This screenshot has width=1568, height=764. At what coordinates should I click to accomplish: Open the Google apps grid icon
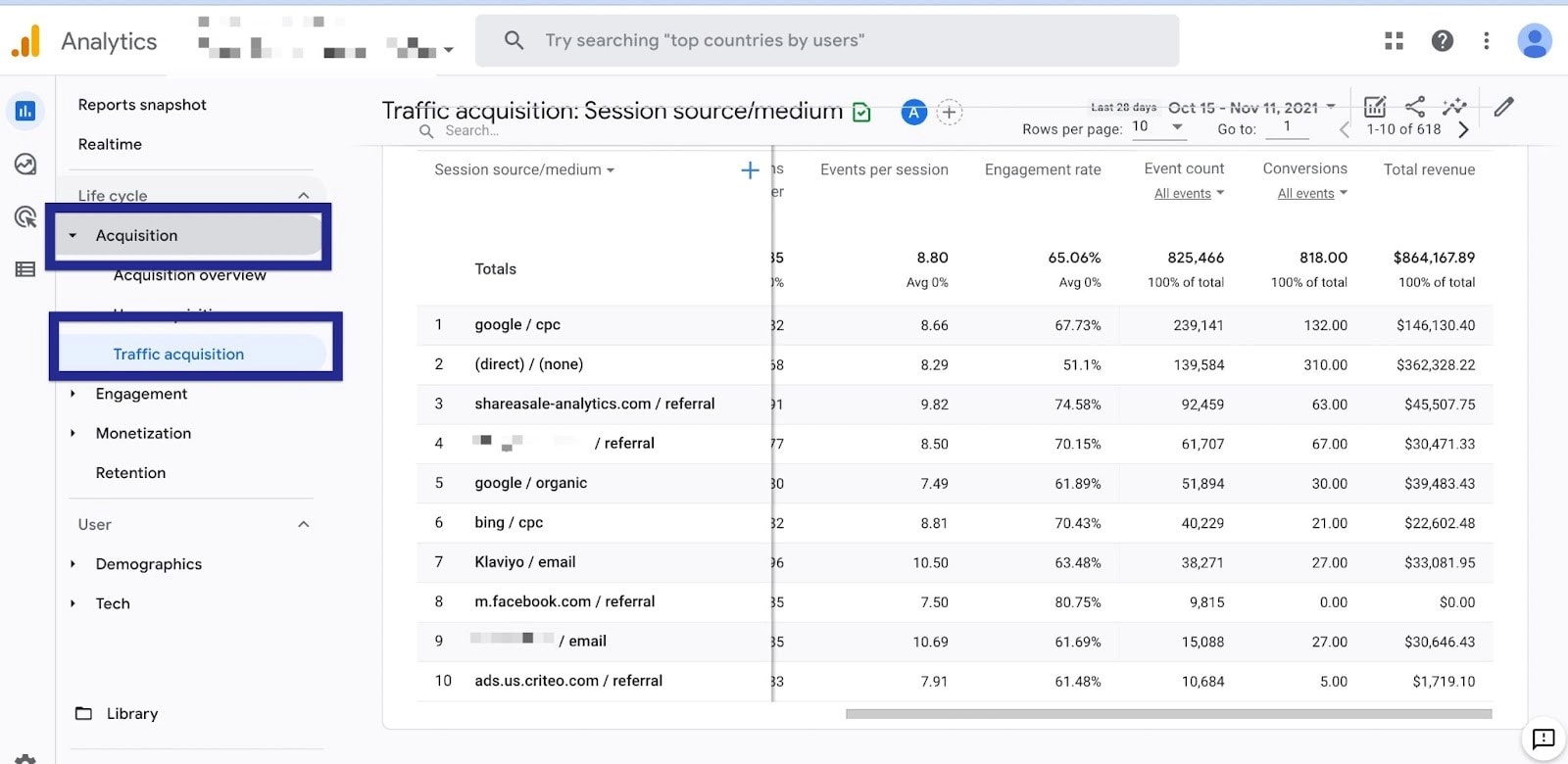click(x=1394, y=40)
